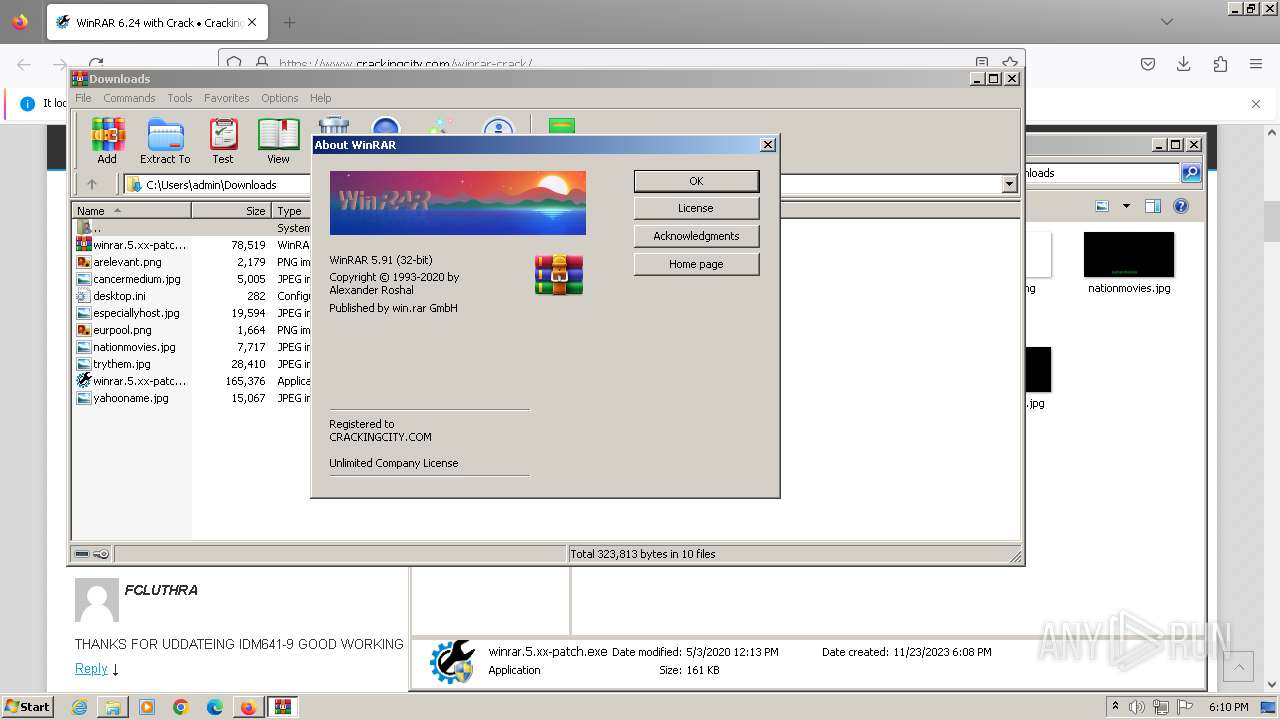
Task: Click the Extract To toolbar icon
Action: 165,141
